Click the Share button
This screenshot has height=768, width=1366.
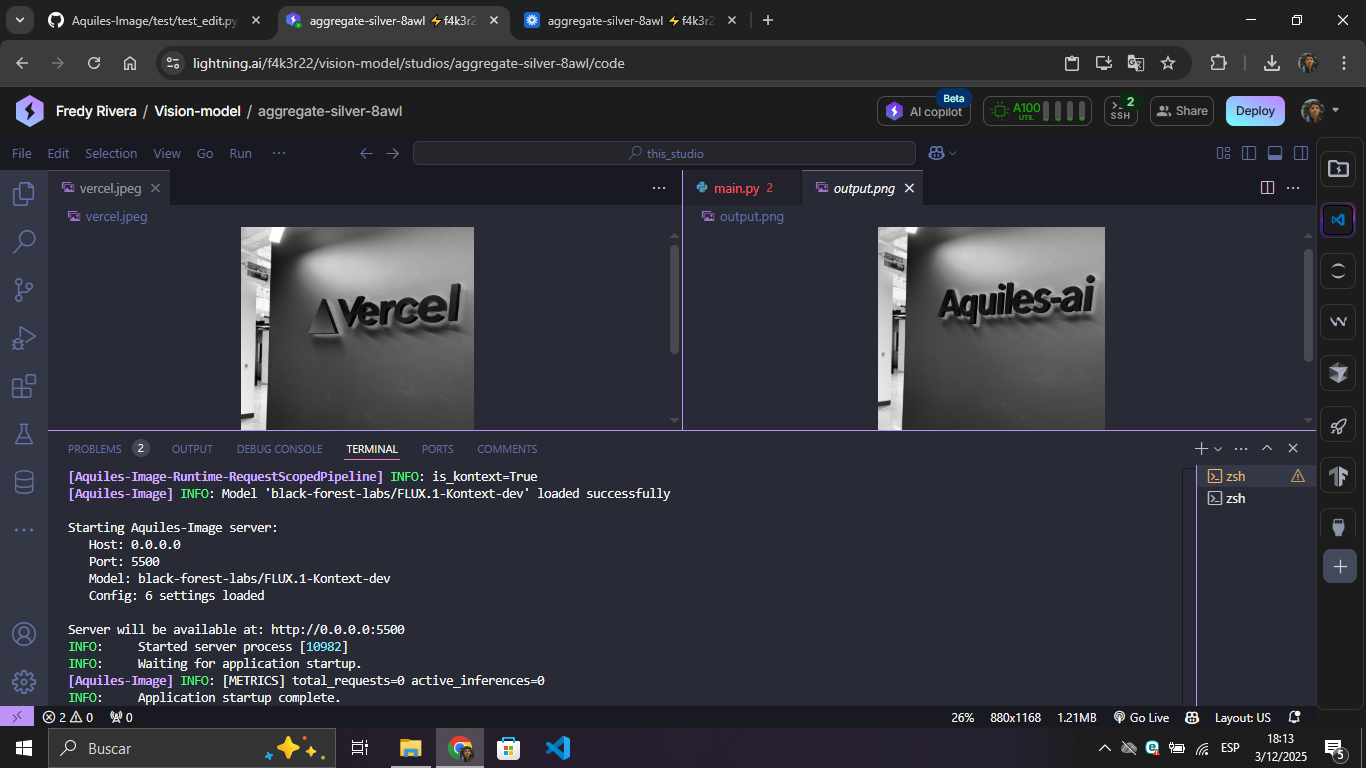(x=1181, y=111)
